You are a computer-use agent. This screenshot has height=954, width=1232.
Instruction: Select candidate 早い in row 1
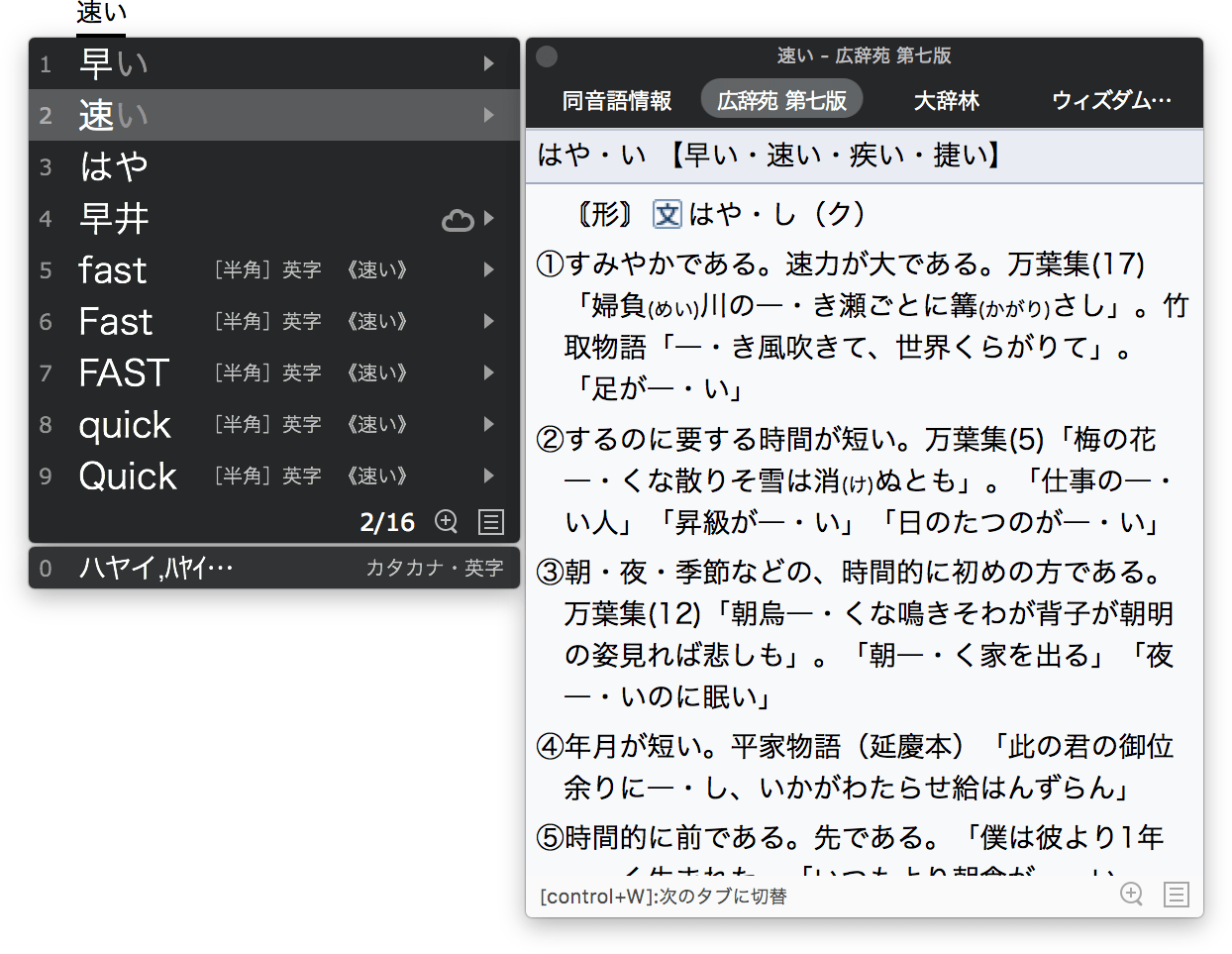tap(273, 63)
